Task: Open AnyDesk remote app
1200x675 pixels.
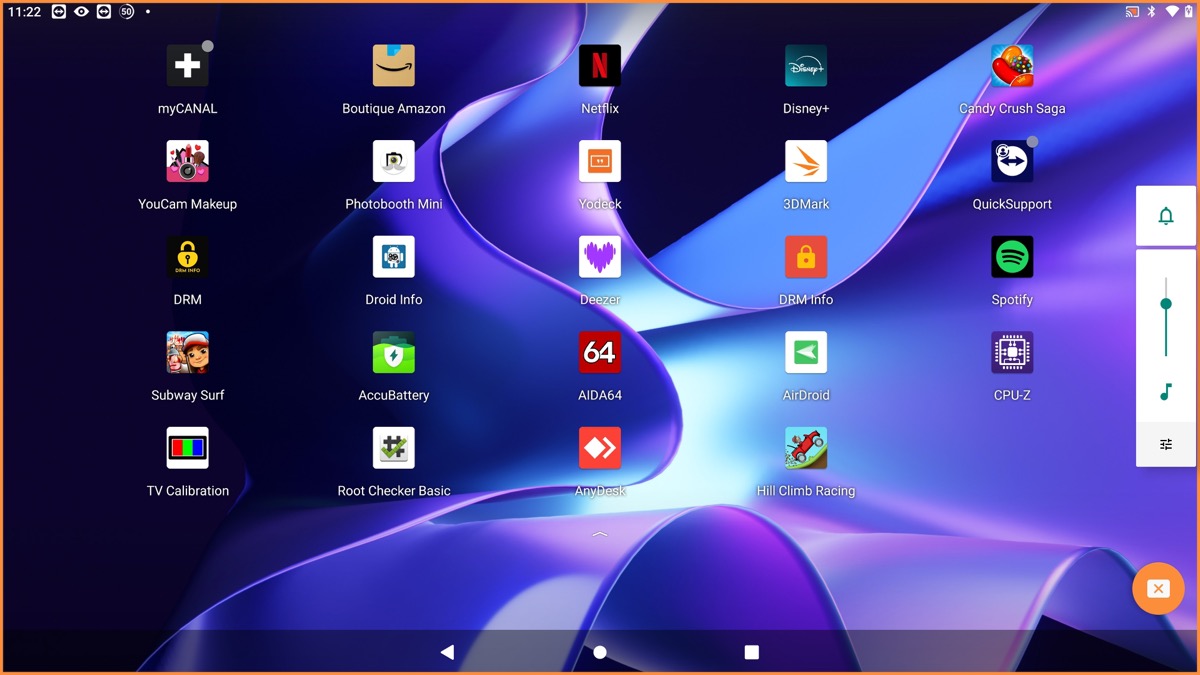Action: tap(600, 448)
